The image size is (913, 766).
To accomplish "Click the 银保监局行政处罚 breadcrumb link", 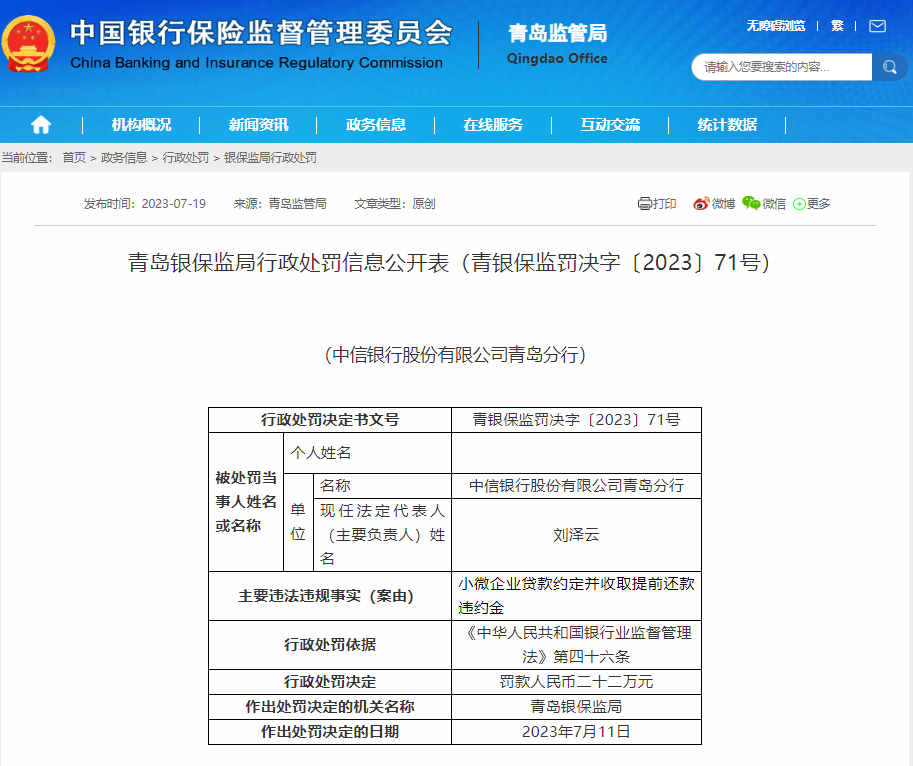I will [270, 158].
